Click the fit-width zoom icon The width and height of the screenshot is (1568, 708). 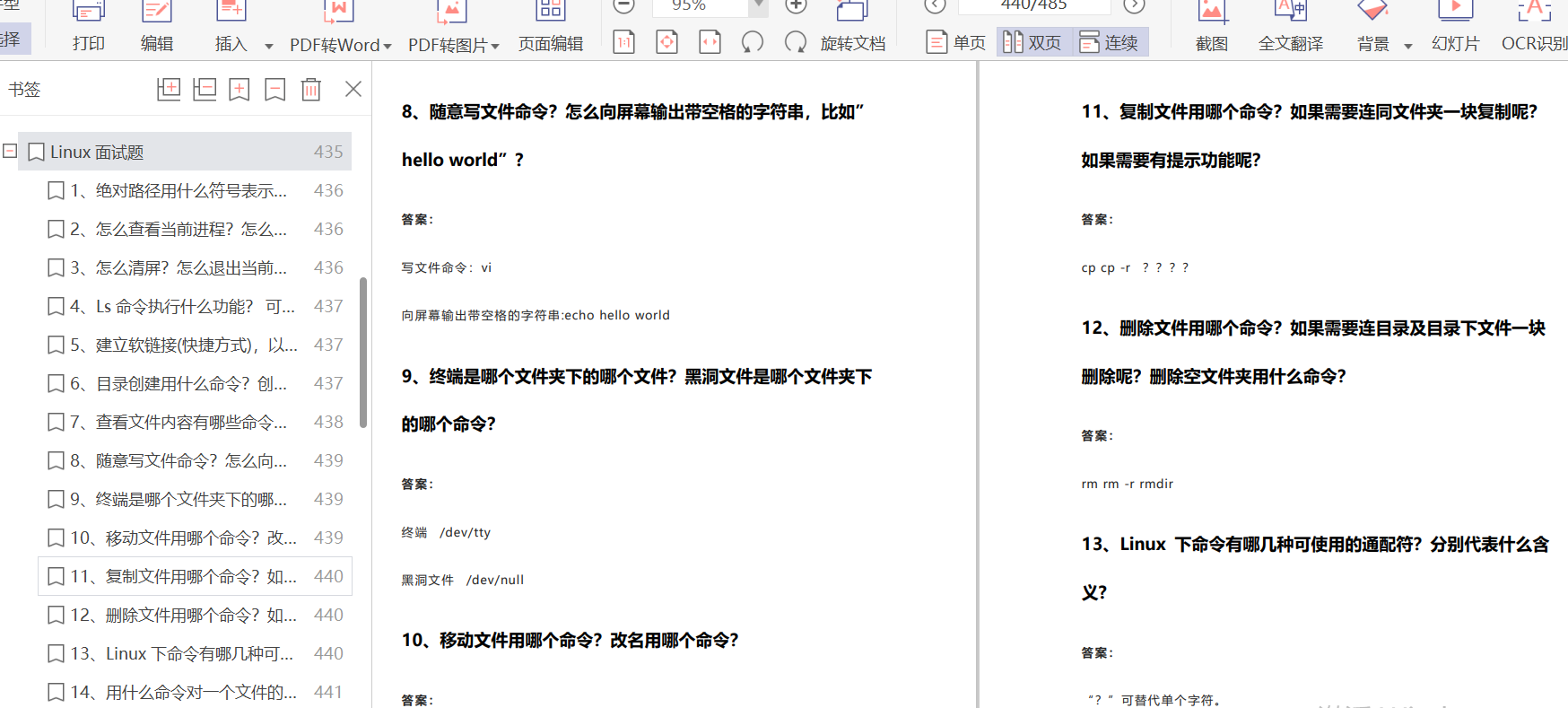710,41
